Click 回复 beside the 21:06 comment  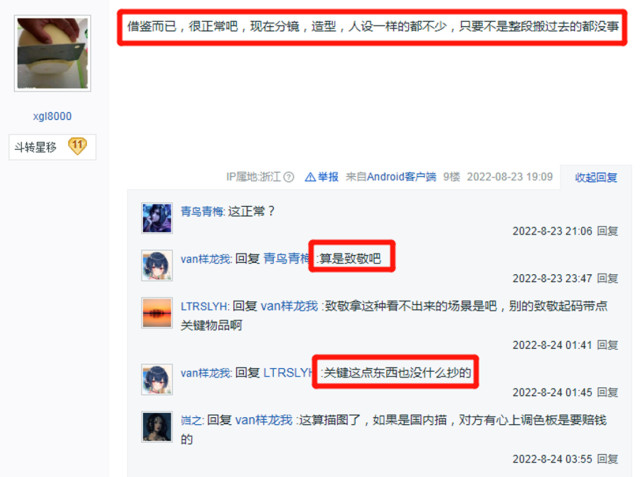coord(607,231)
